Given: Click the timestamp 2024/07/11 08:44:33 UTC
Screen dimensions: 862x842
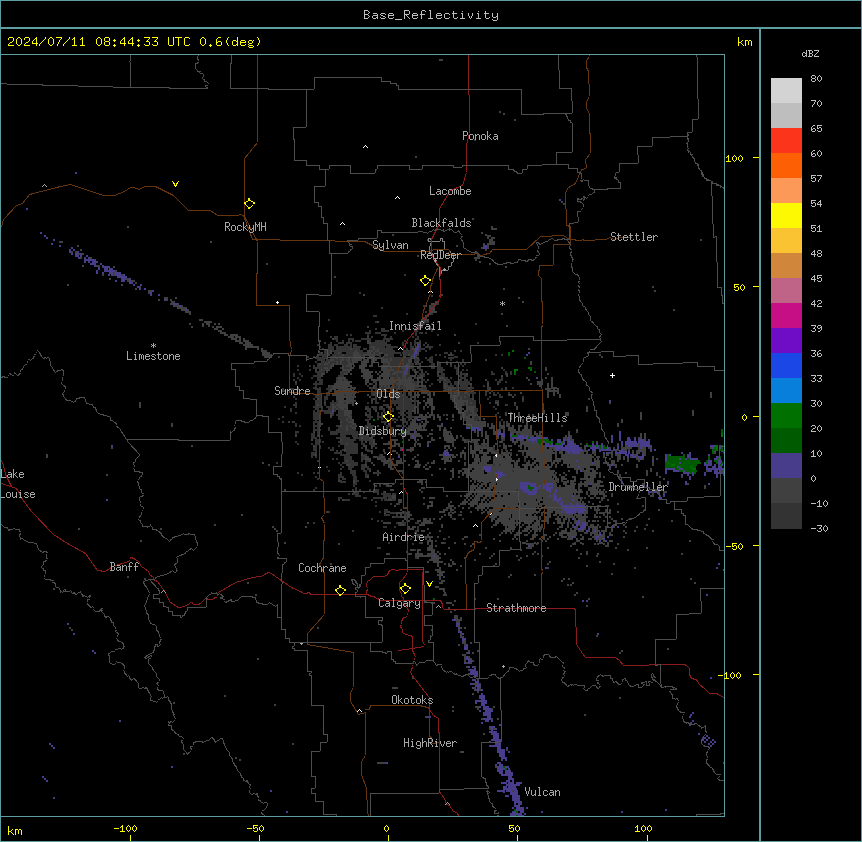Looking at the screenshot, I should (x=99, y=42).
